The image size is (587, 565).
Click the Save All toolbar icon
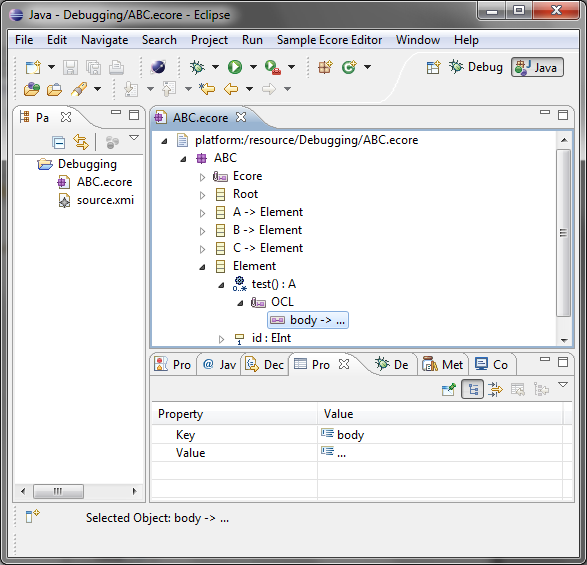(93, 67)
